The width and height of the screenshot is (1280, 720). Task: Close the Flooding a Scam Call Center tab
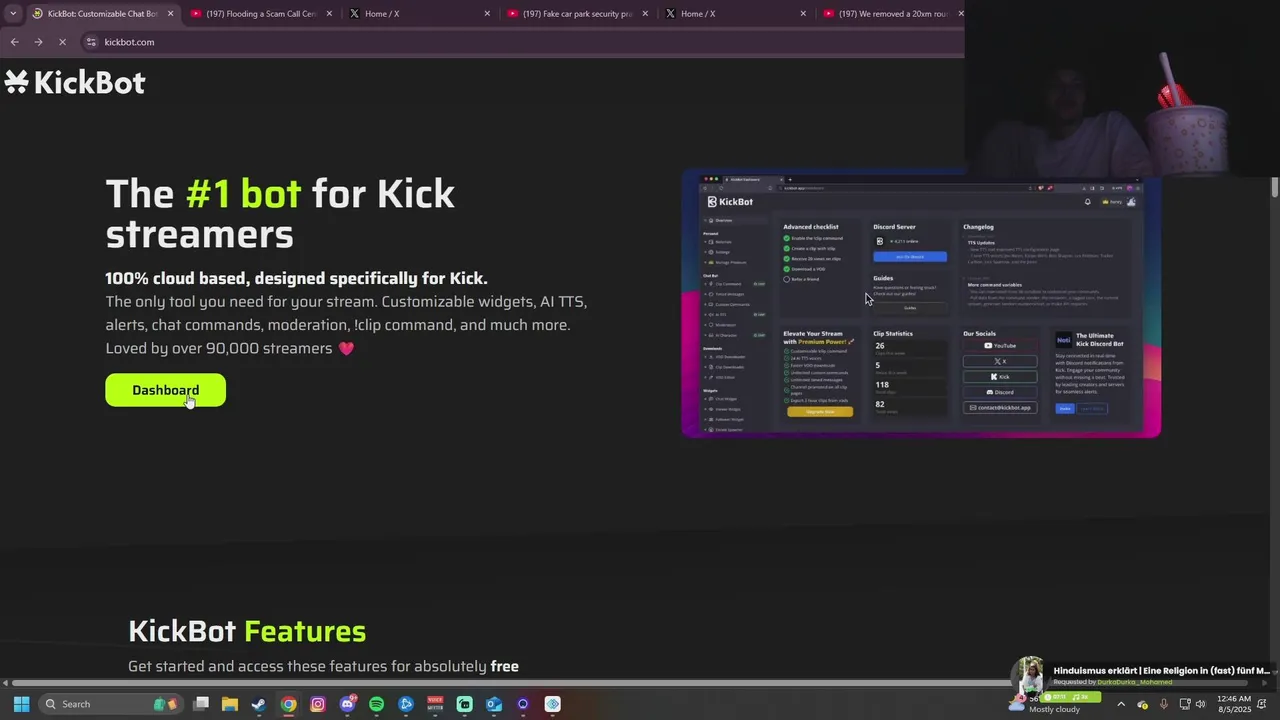[329, 14]
